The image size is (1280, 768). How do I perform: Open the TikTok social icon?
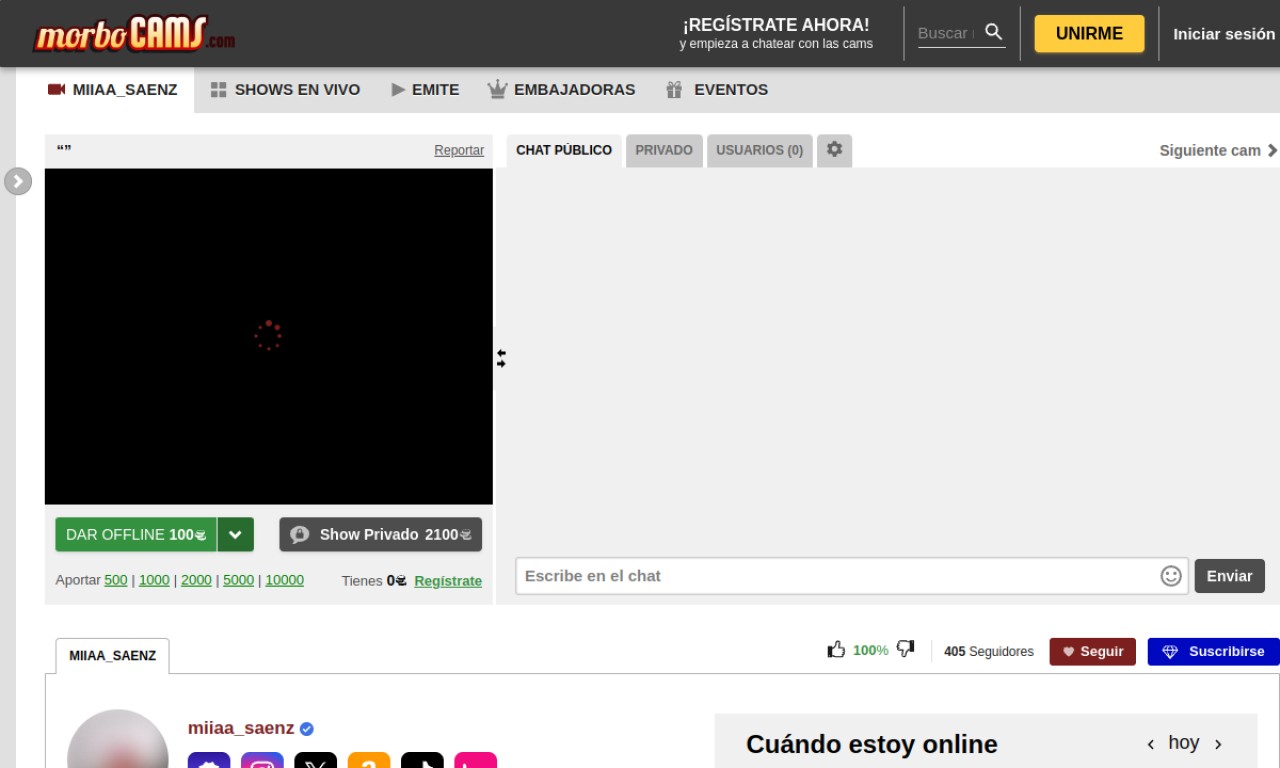[422, 761]
